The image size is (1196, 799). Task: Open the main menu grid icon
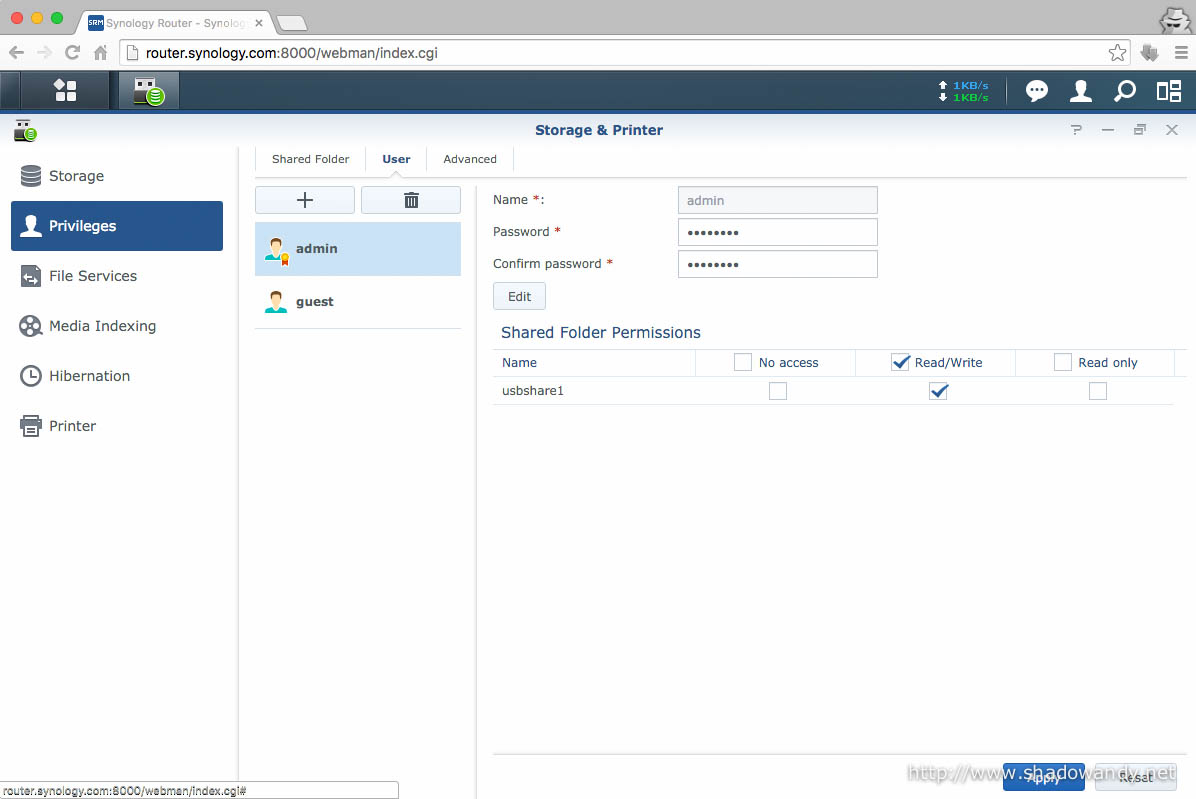pos(65,91)
